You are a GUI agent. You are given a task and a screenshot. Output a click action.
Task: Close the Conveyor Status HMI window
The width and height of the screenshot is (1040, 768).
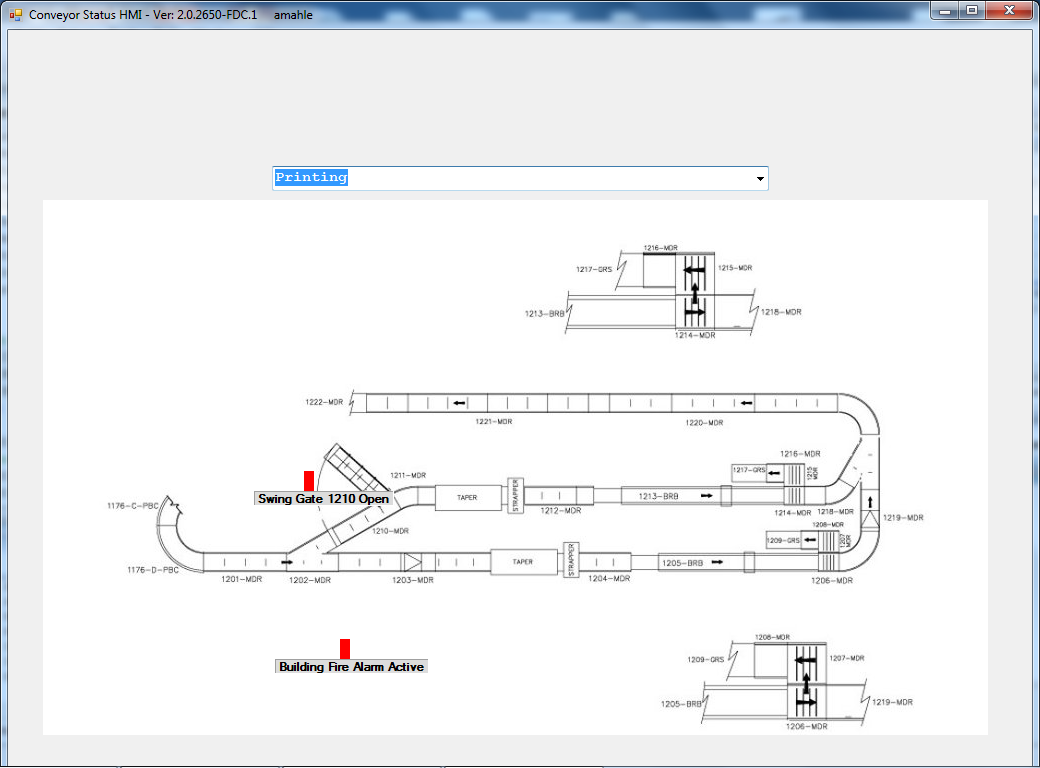(1009, 11)
